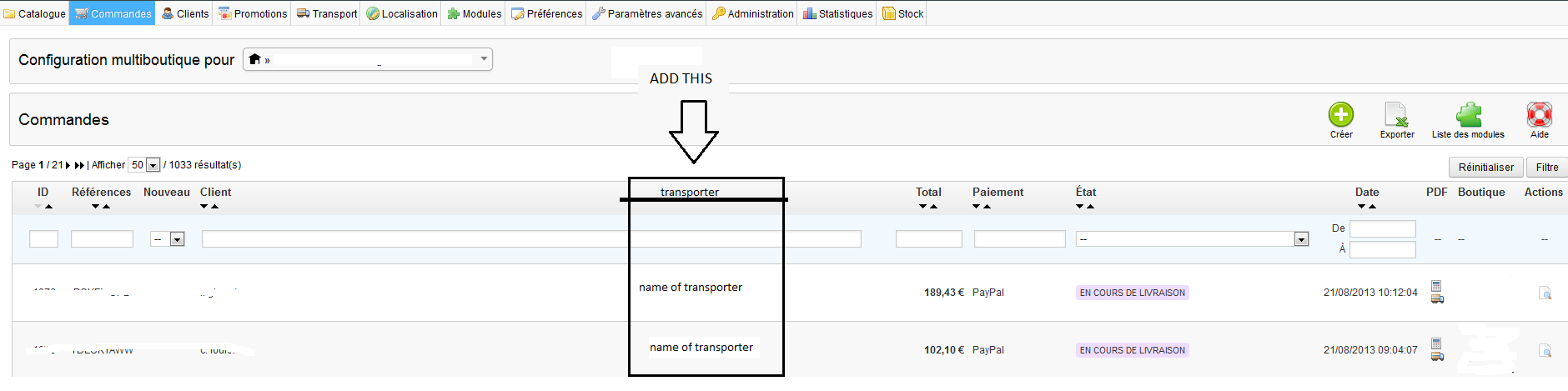Click the Filtre button

coord(1546,167)
